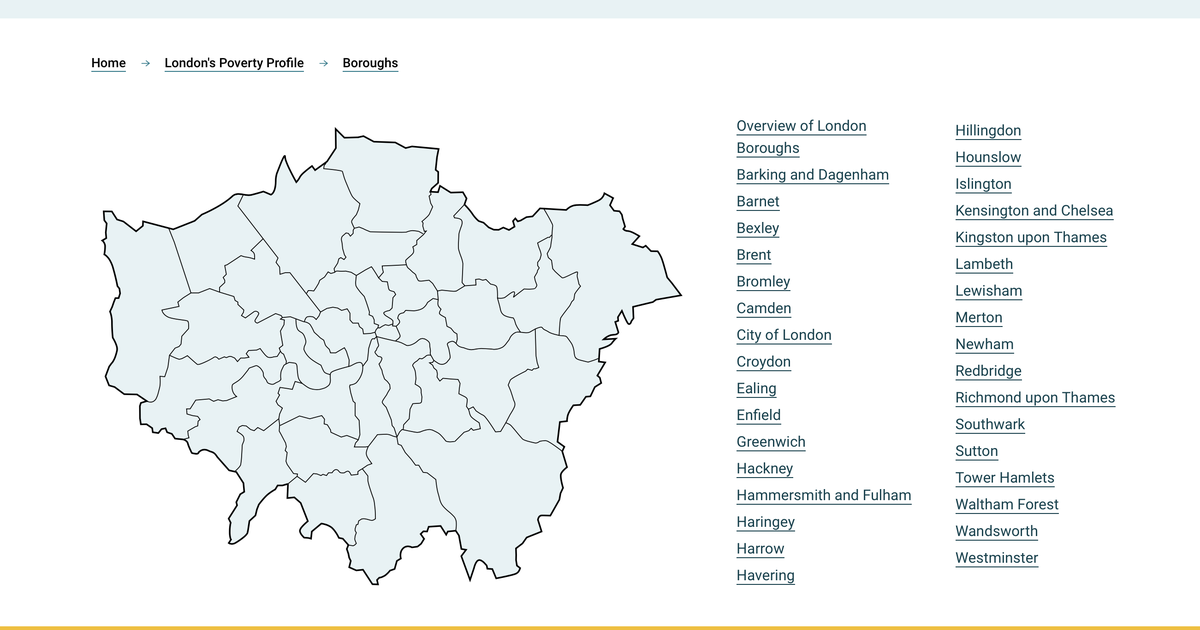
Task: Select the Barnet borough link
Action: (x=757, y=201)
